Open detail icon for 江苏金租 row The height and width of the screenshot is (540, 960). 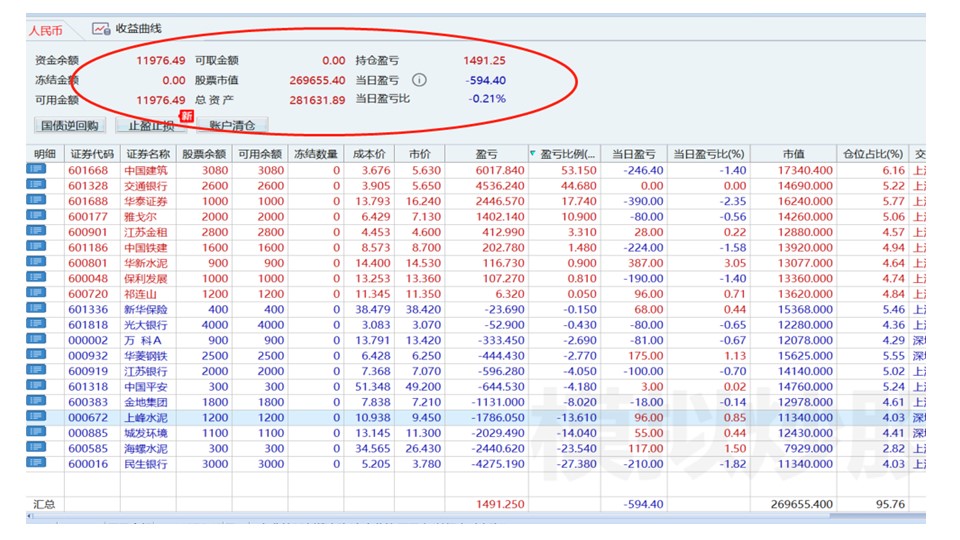36,231
